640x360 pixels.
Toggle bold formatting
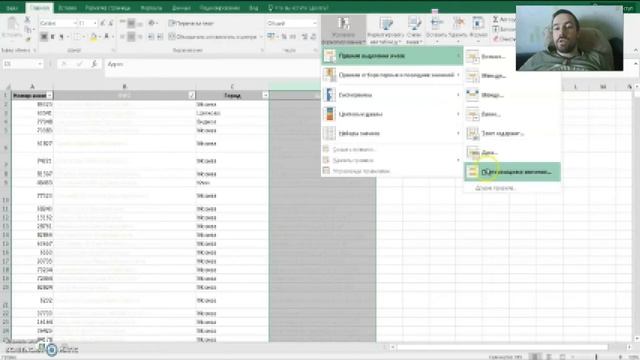[x=44, y=37]
